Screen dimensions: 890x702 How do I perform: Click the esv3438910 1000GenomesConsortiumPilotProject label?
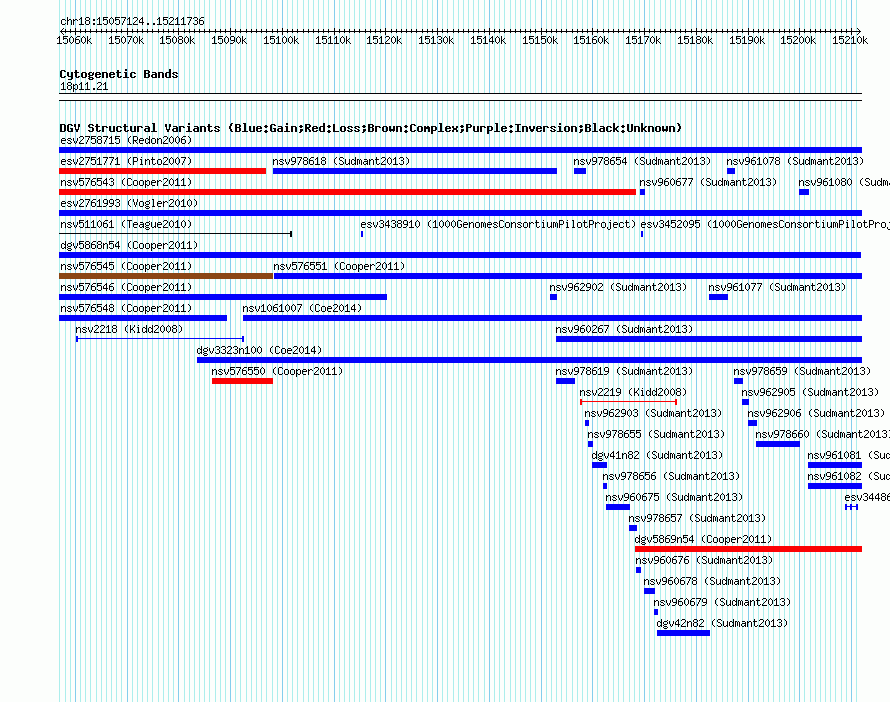pyautogui.click(x=498, y=224)
